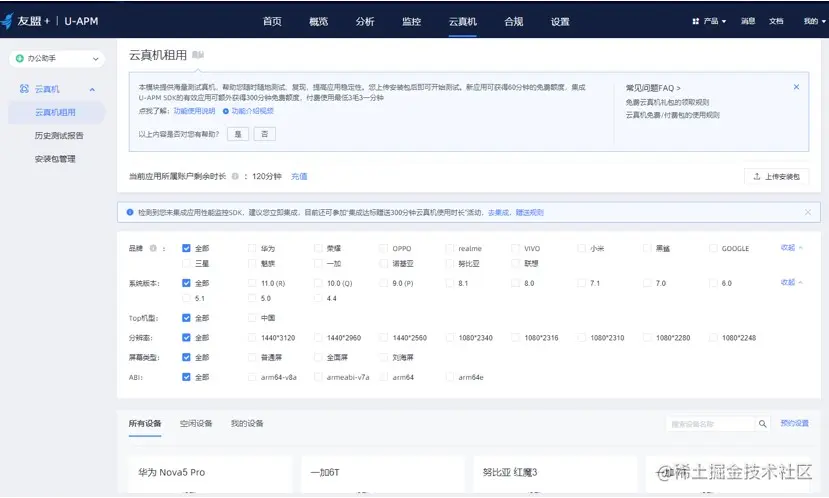Check the arm64-v8a ABI checkbox
Viewport: 829px width, 498px height.
[252, 377]
